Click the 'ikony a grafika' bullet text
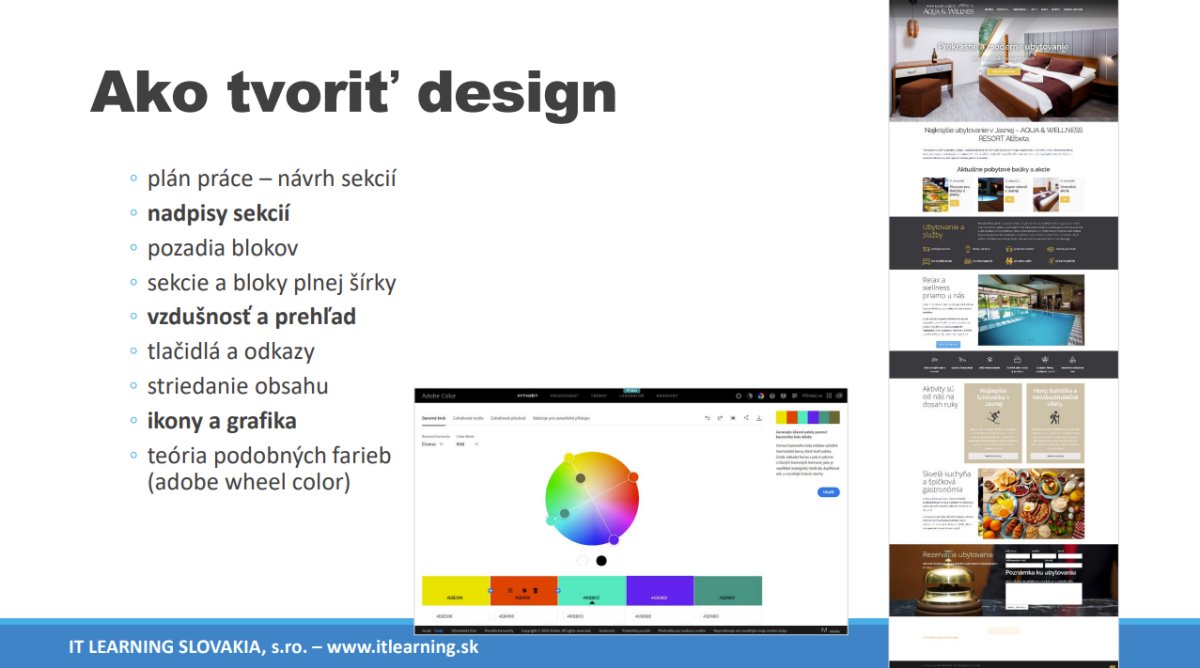Viewport: 1200px width, 668px height. point(222,421)
